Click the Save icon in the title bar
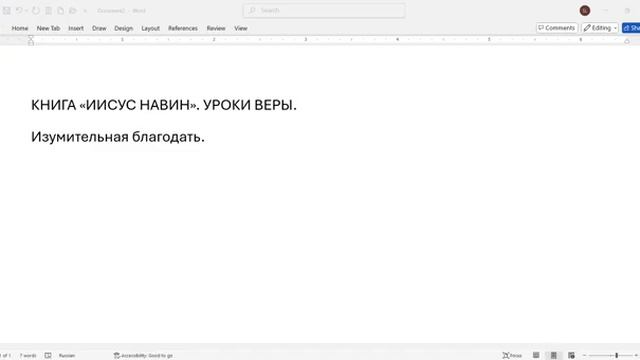This screenshot has width=640, height=360. click(x=7, y=11)
